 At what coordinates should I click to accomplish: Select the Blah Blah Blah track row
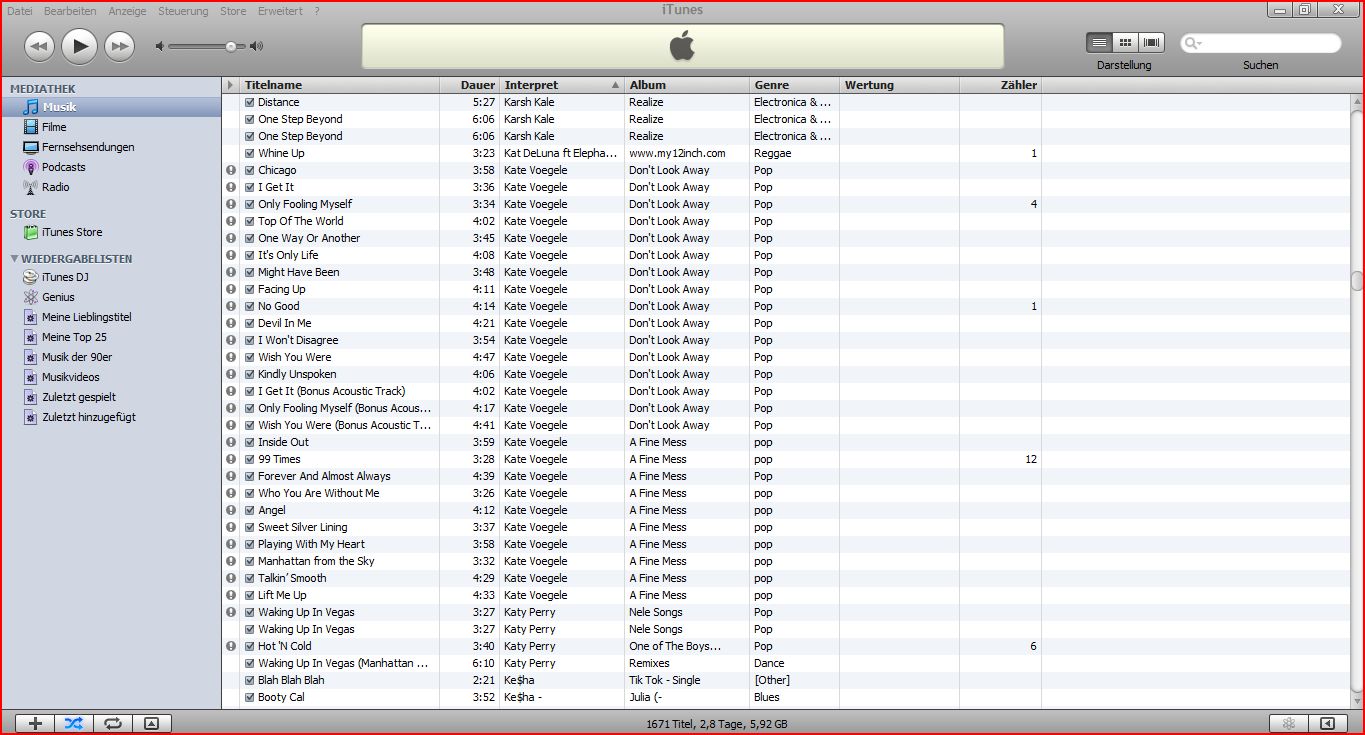click(x=785, y=680)
